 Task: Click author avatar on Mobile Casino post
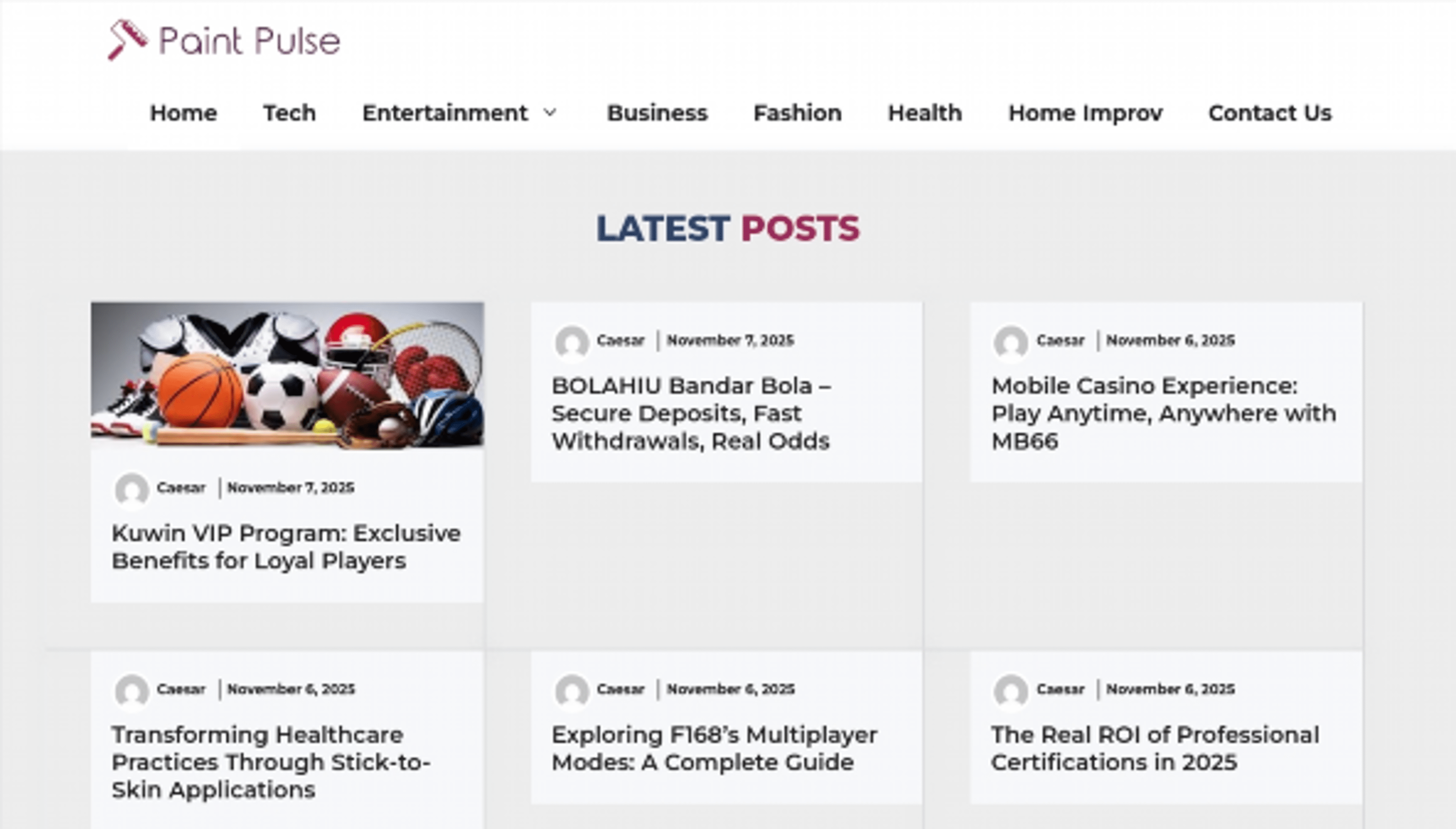point(1010,342)
